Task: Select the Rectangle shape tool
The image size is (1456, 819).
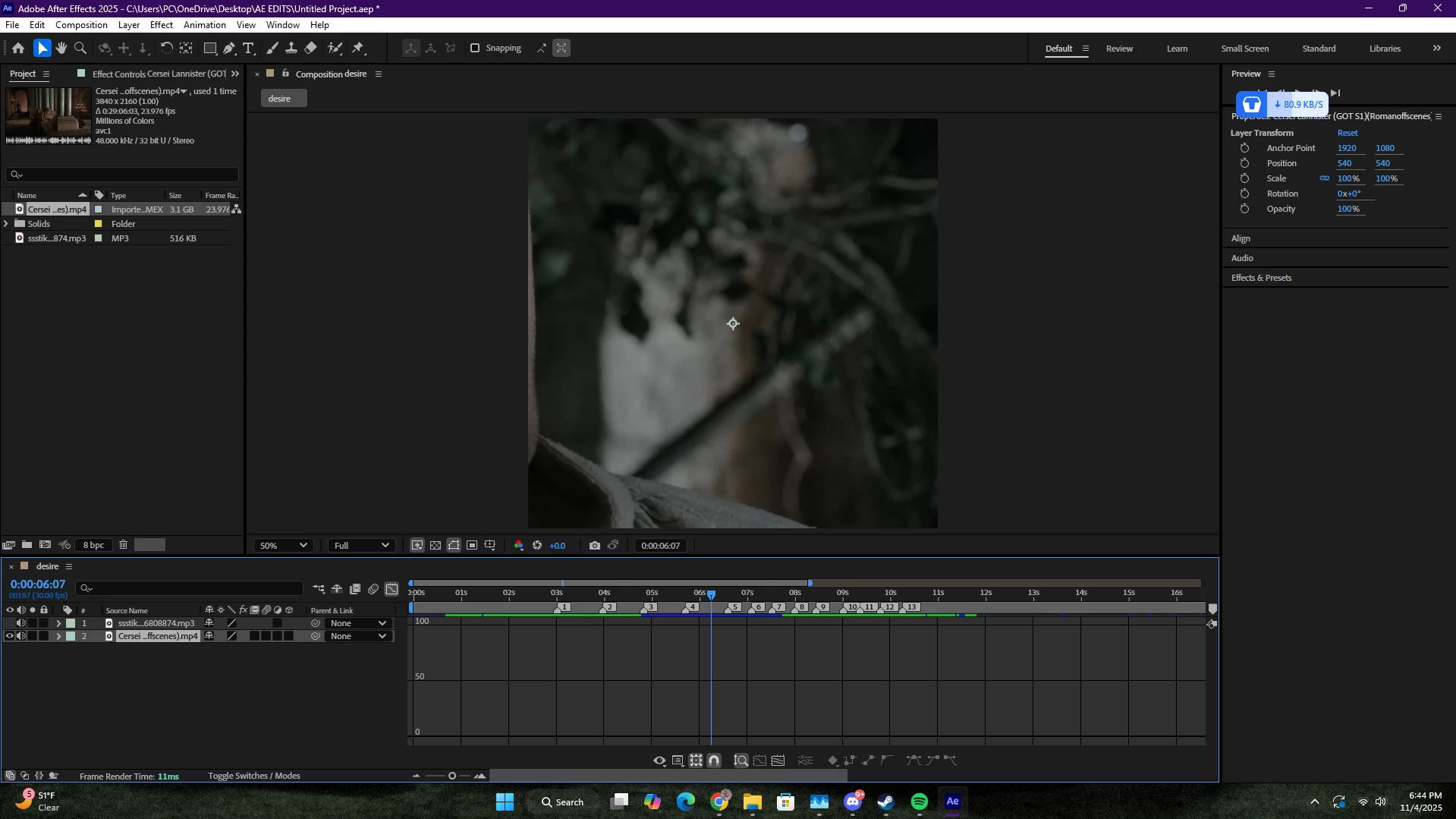Action: point(210,48)
